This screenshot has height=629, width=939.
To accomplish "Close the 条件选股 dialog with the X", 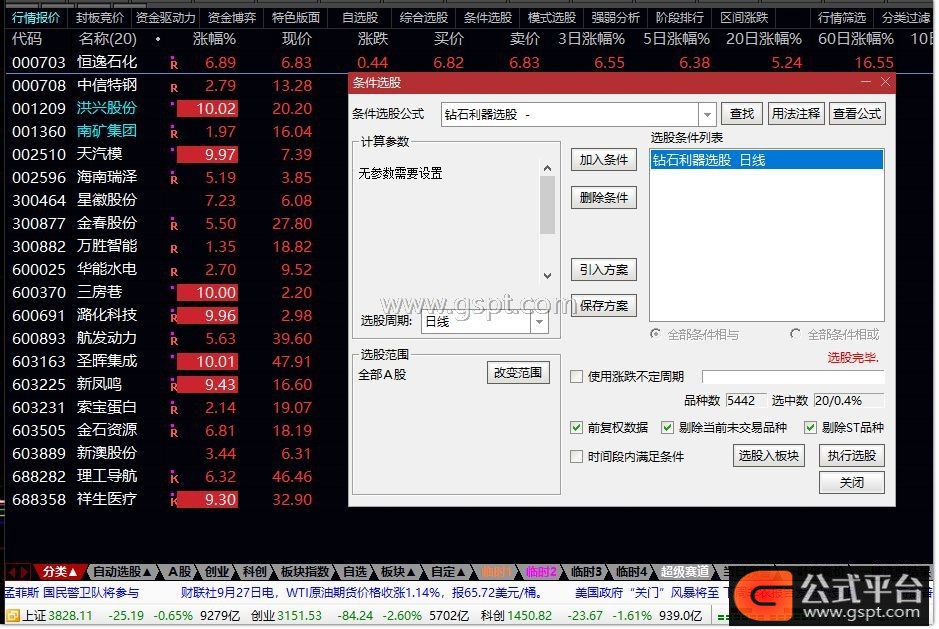I will click(x=885, y=82).
